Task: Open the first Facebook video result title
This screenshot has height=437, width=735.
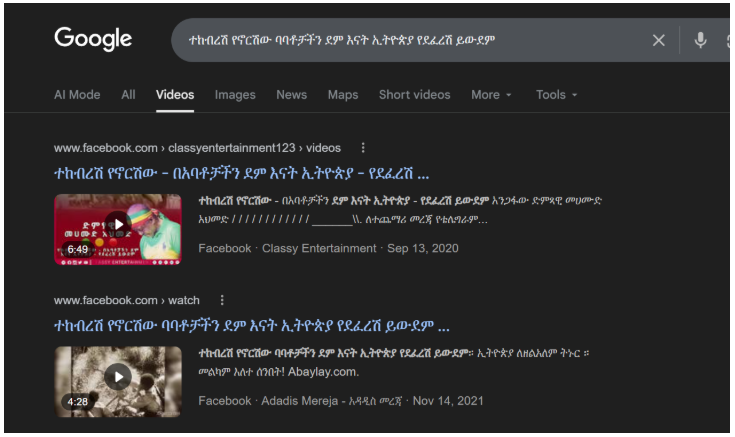Action: coord(242,173)
